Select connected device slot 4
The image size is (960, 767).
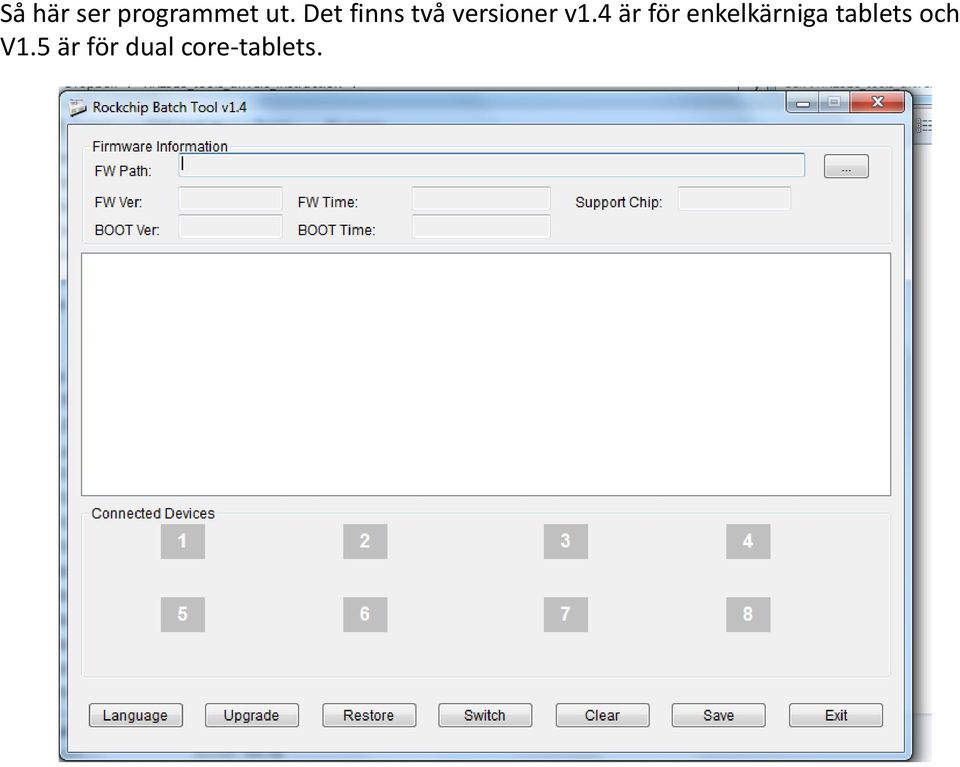click(748, 541)
